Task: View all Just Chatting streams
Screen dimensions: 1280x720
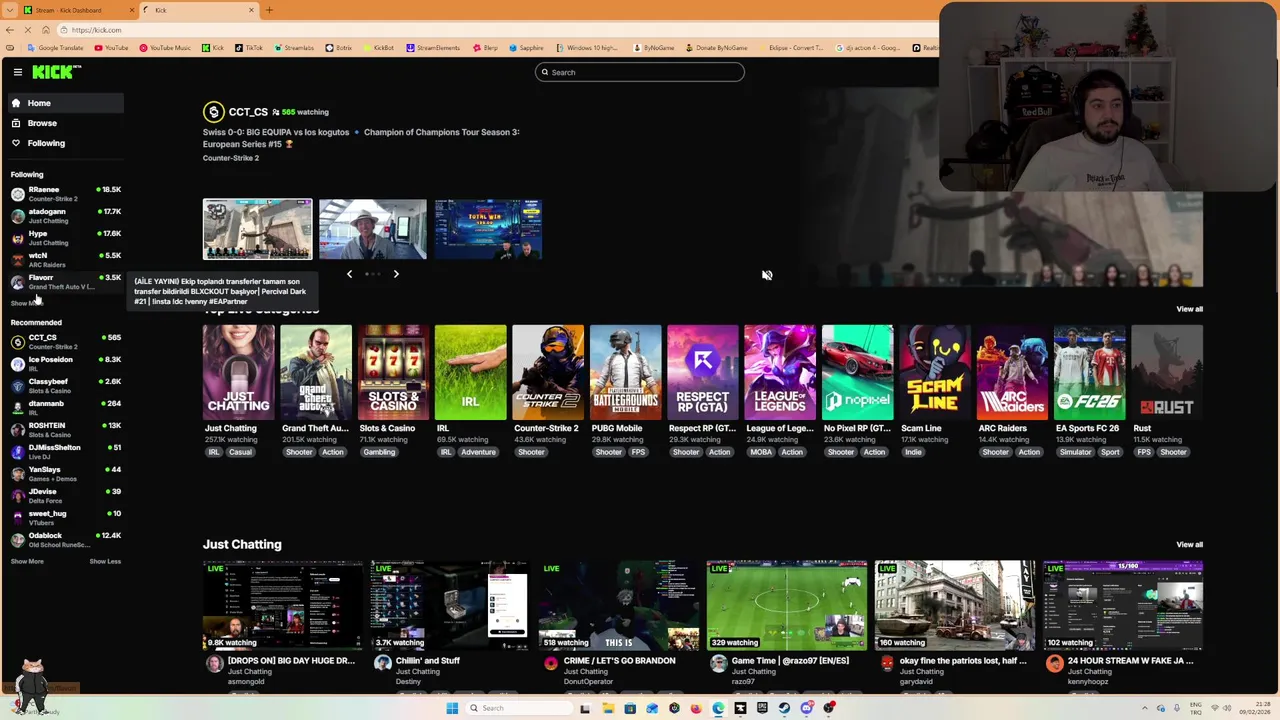Action: 1189,545
